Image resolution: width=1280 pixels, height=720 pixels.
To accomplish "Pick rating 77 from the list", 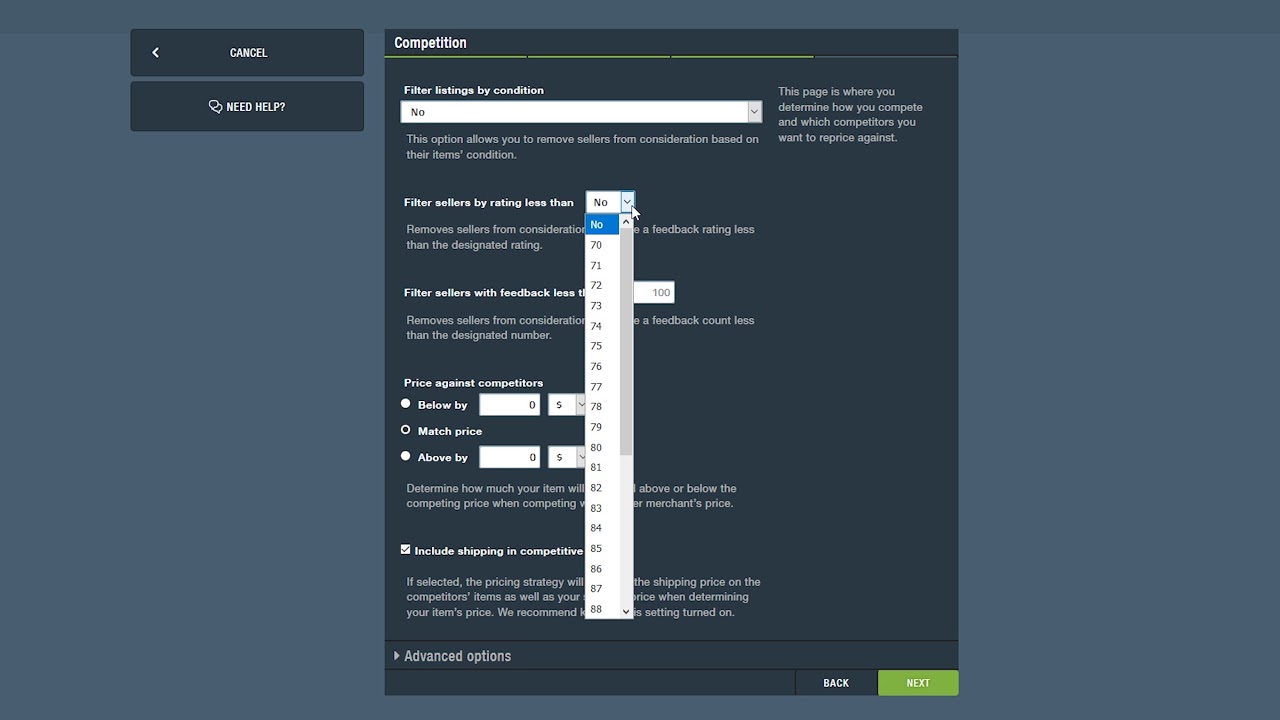I will pyautogui.click(x=603, y=387).
